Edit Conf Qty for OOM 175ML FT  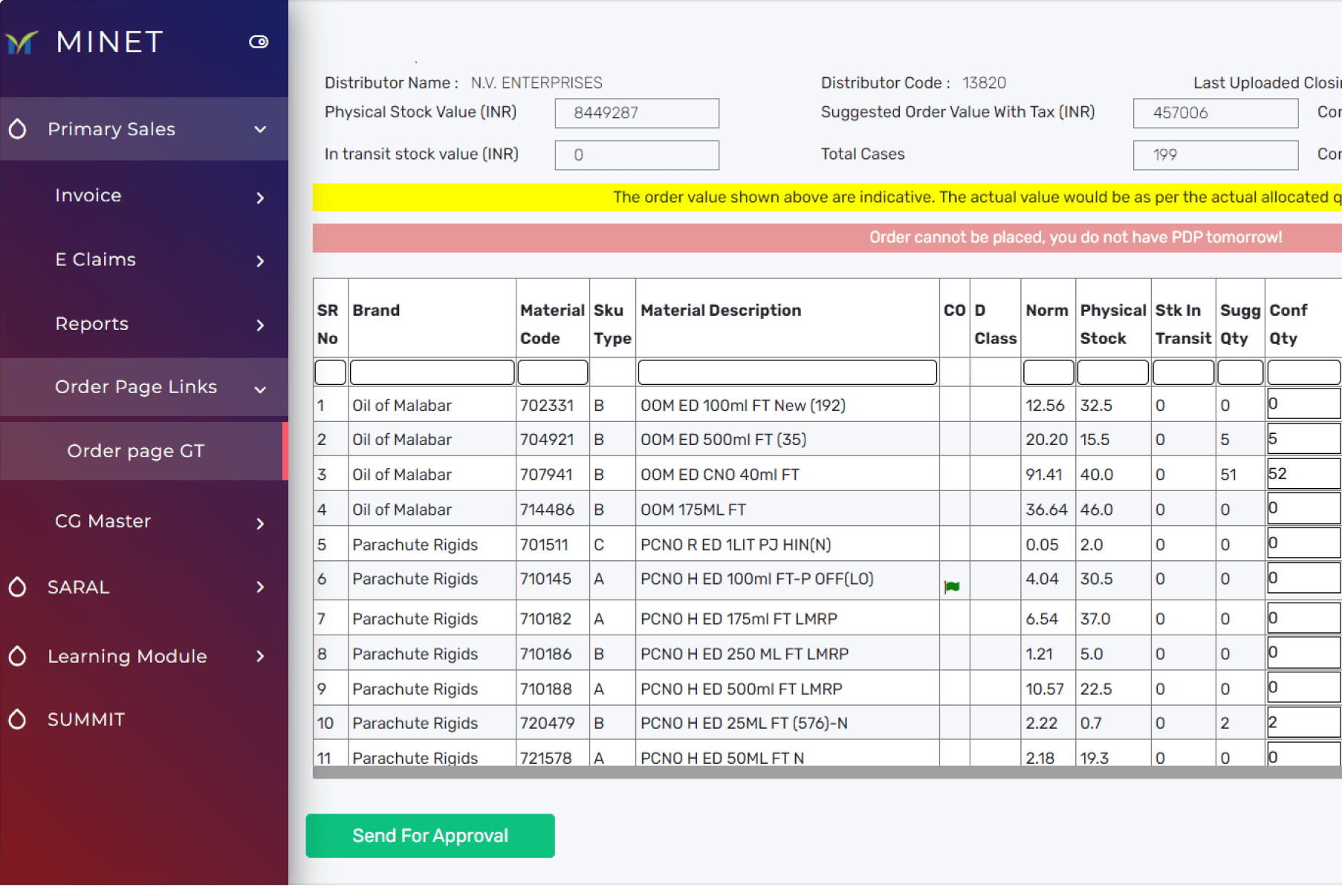click(x=1305, y=508)
